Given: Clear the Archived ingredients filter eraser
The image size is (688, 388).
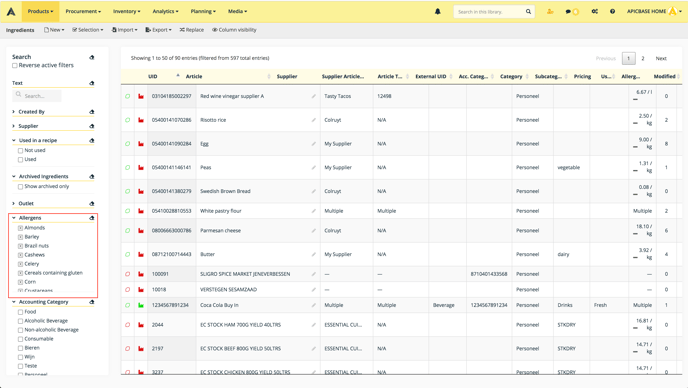Looking at the screenshot, I should 92,176.
